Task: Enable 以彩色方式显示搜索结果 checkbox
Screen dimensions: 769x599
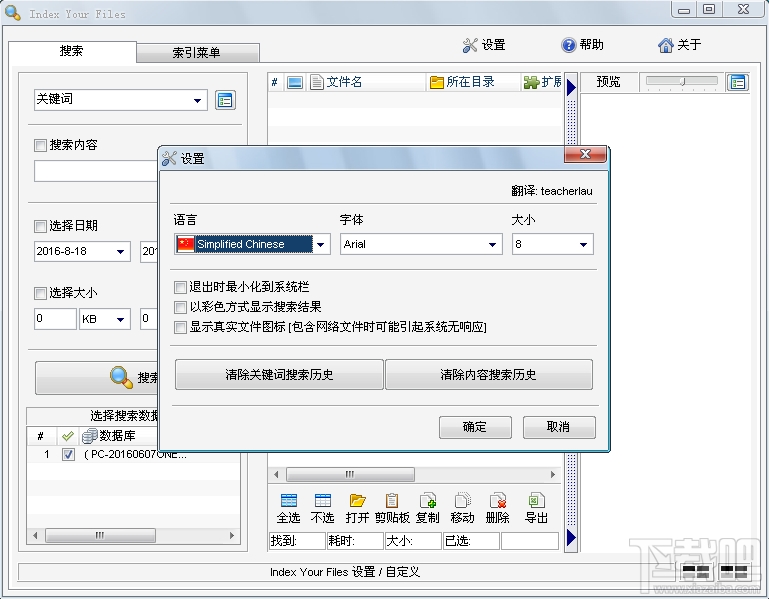Action: pyautogui.click(x=180, y=307)
